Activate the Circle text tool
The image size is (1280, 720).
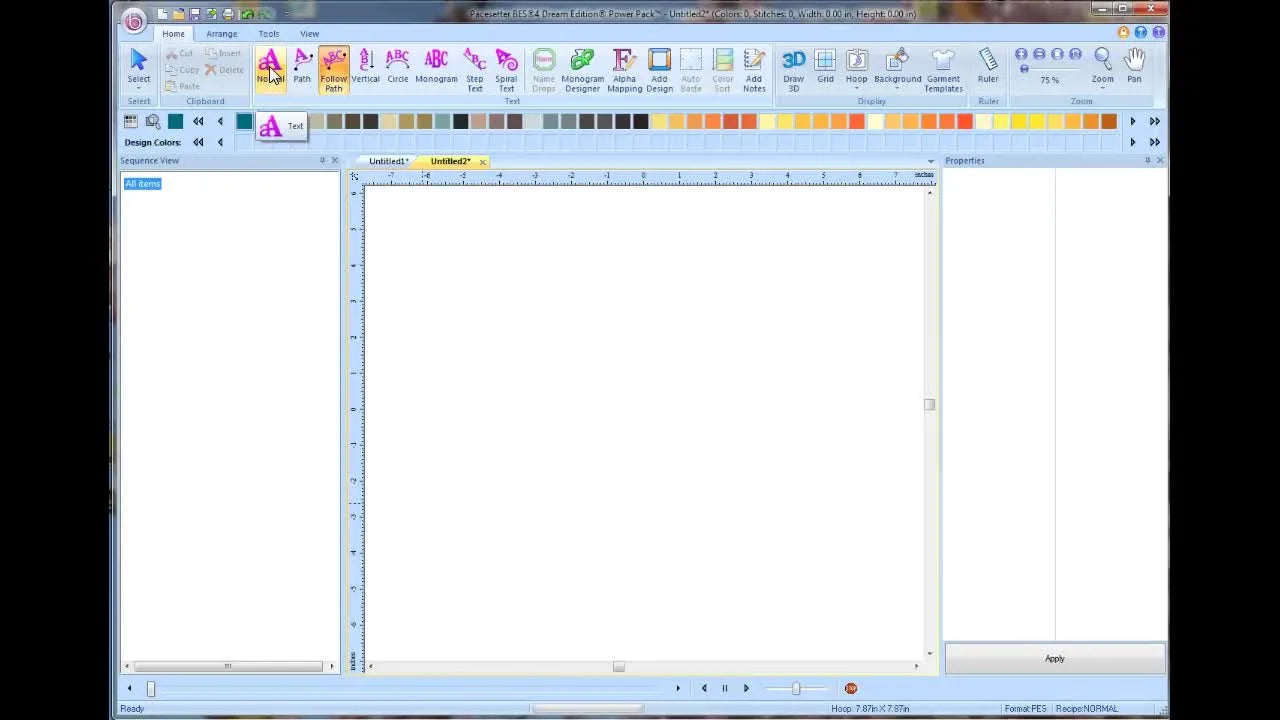[397, 68]
